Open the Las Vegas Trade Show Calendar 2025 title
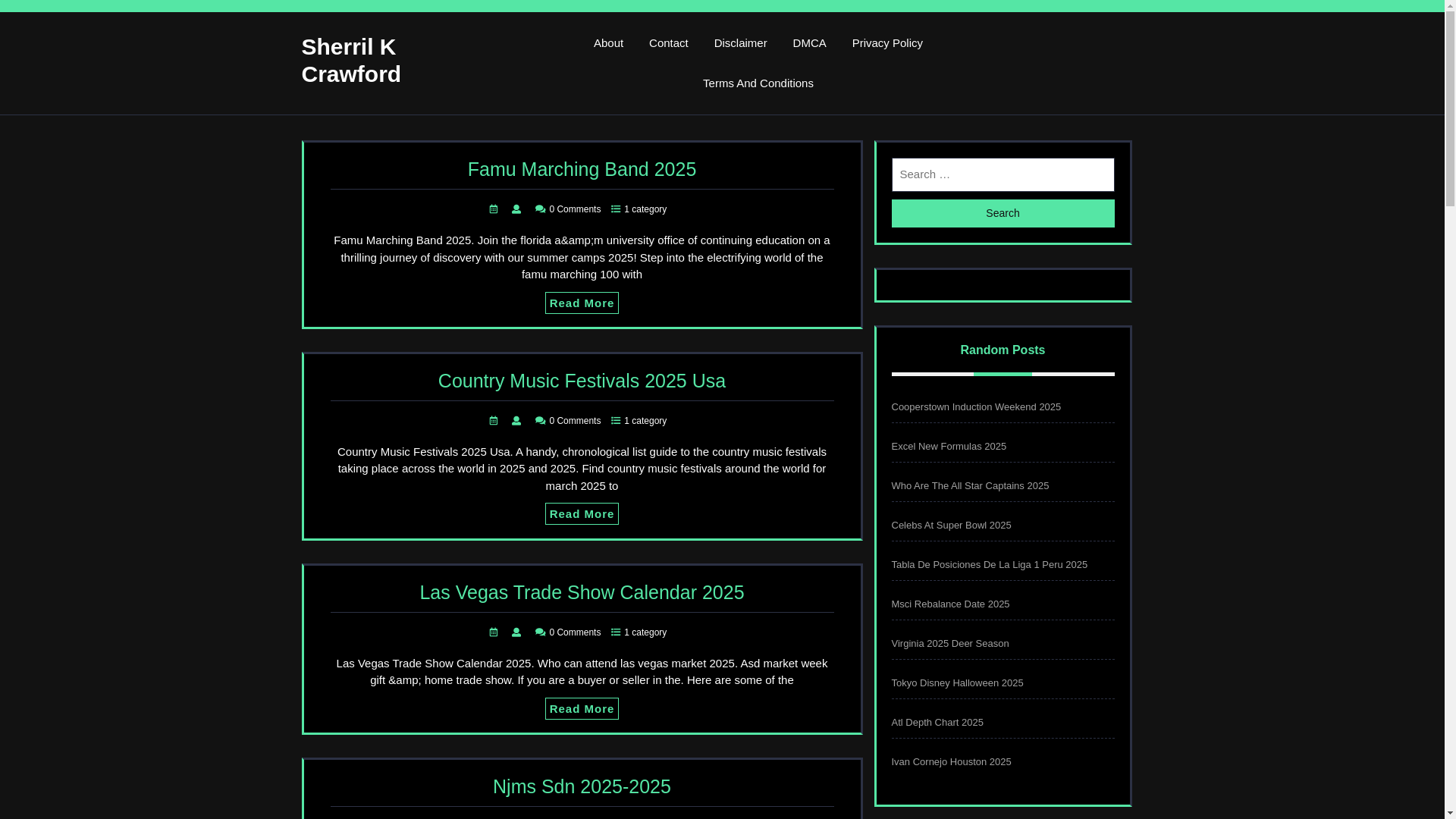The height and width of the screenshot is (819, 1456). click(582, 592)
